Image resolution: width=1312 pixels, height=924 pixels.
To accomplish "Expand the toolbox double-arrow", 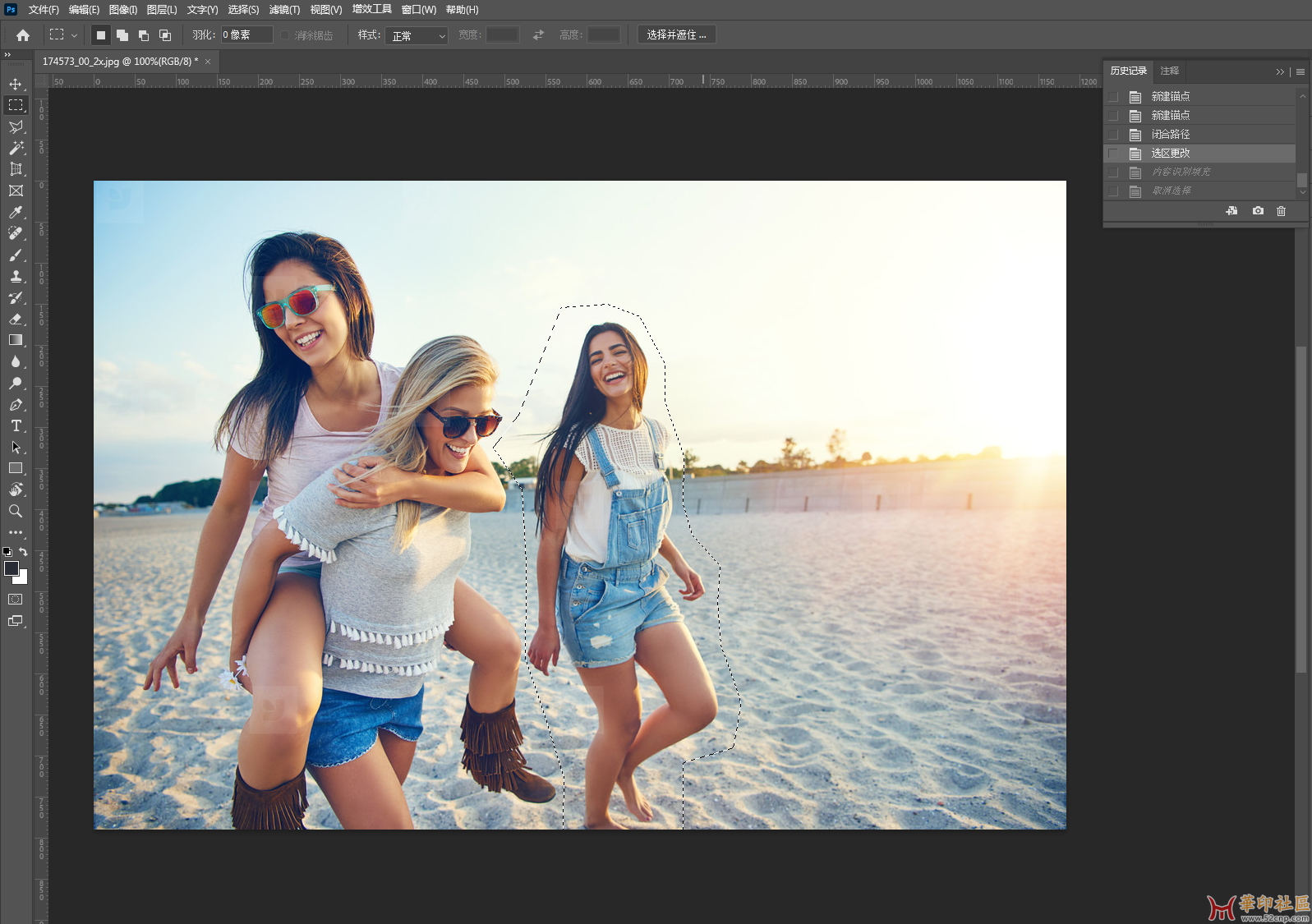I will coord(7,55).
